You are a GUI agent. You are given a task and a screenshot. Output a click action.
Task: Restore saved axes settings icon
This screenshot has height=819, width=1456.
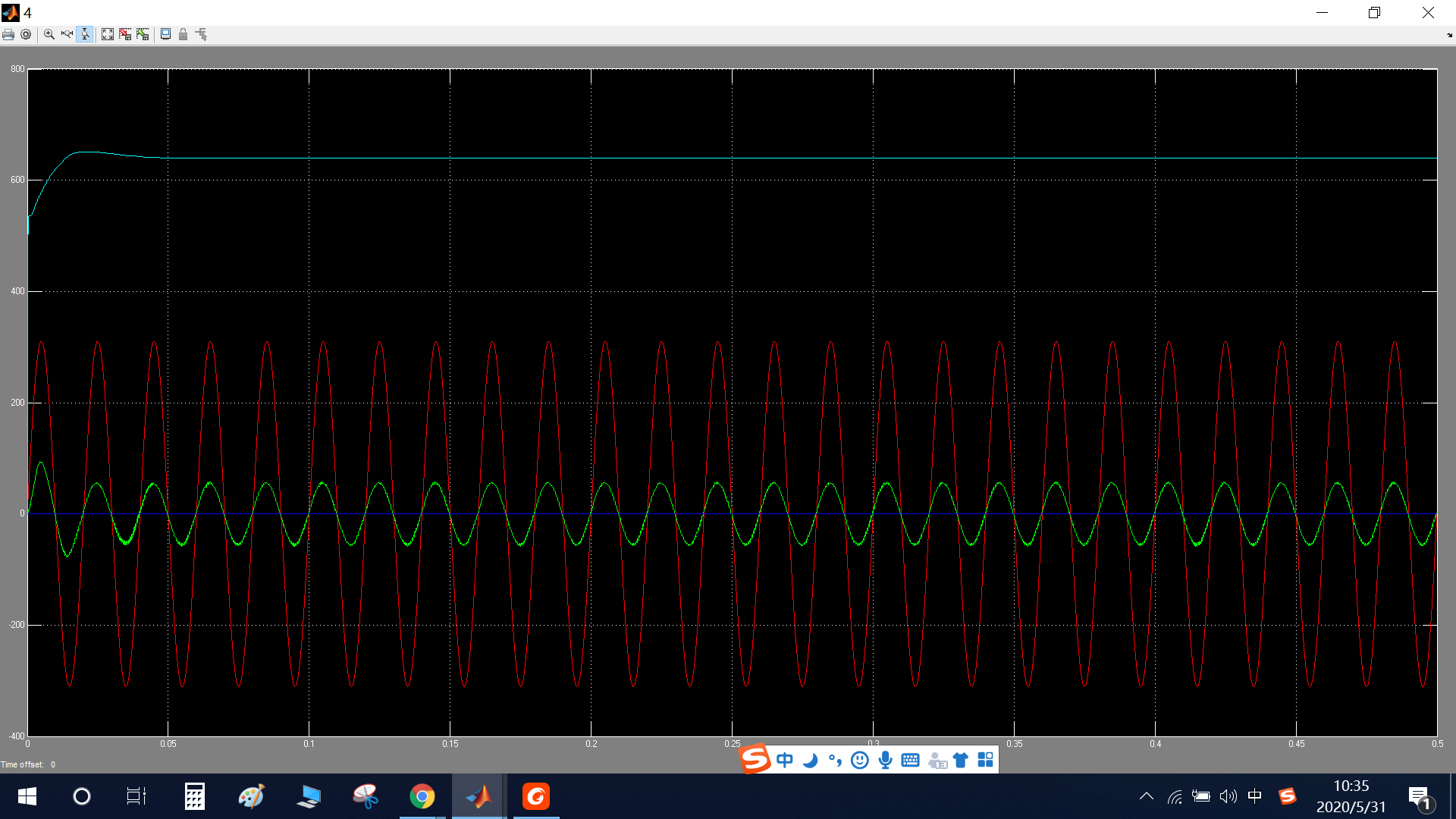pos(143,35)
